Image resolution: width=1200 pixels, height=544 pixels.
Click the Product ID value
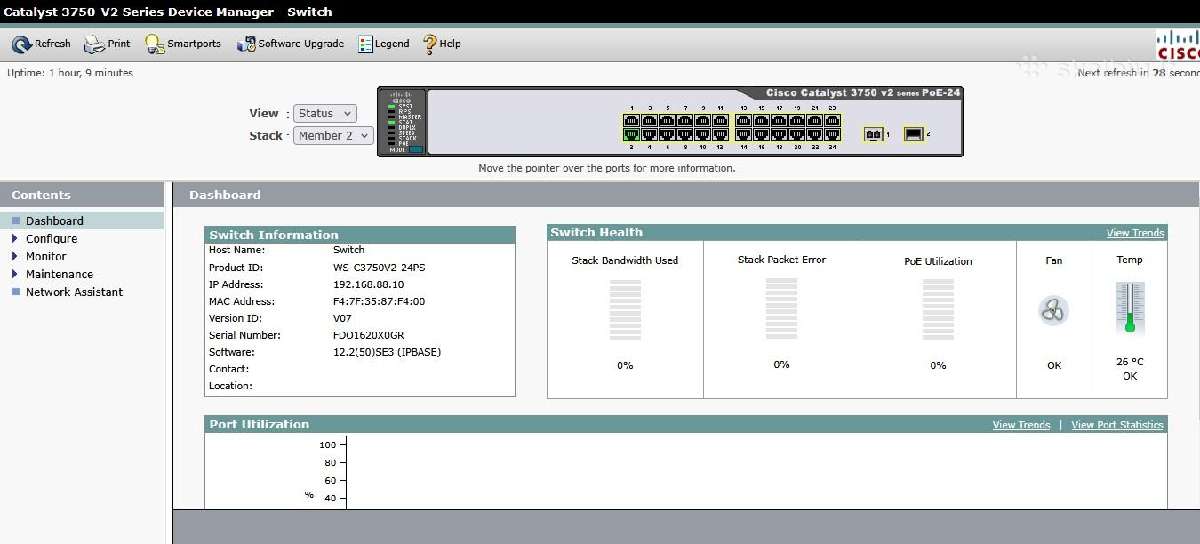(380, 267)
